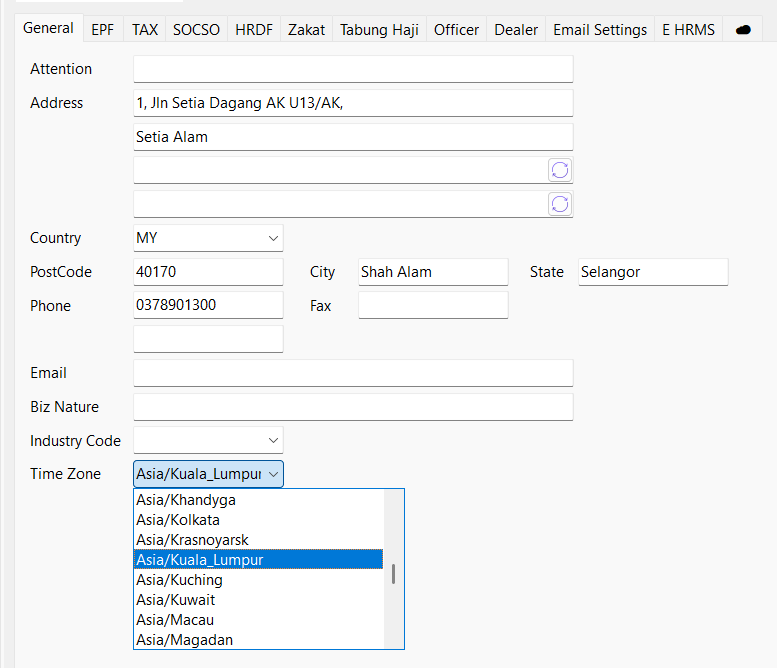Focus the Fax number field
This screenshot has height=668, width=777.
(432, 306)
